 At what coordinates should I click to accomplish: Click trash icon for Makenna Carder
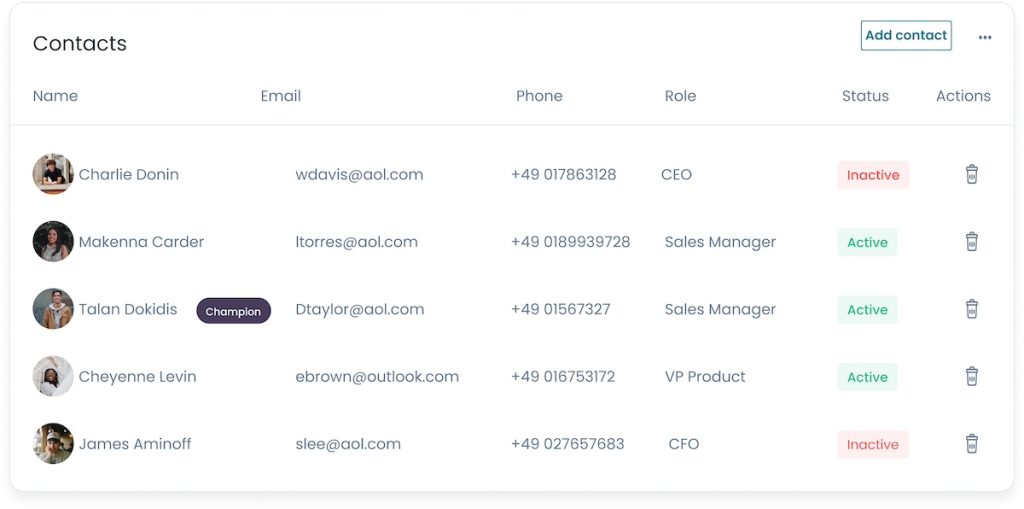pos(972,242)
